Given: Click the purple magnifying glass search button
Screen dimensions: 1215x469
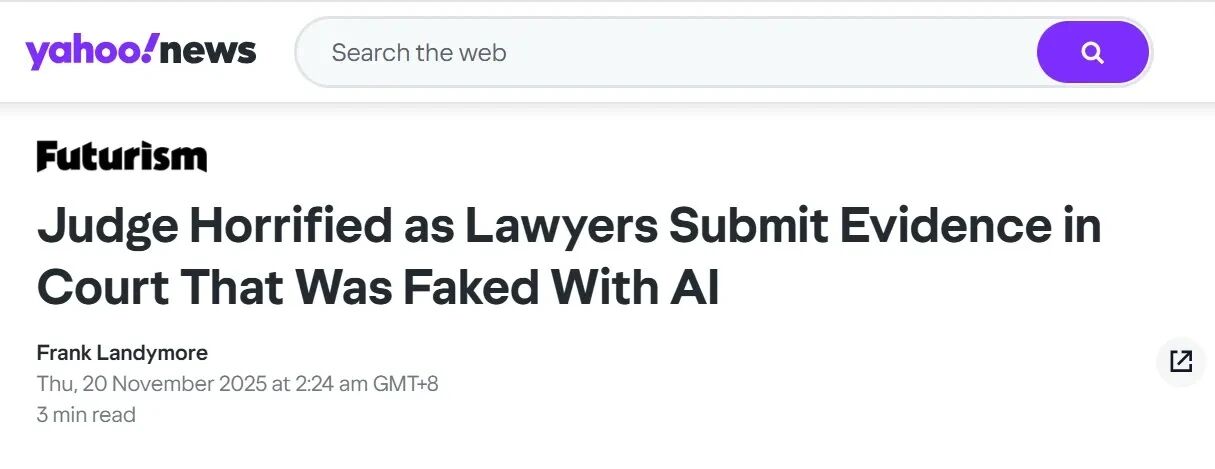Looking at the screenshot, I should (1092, 52).
